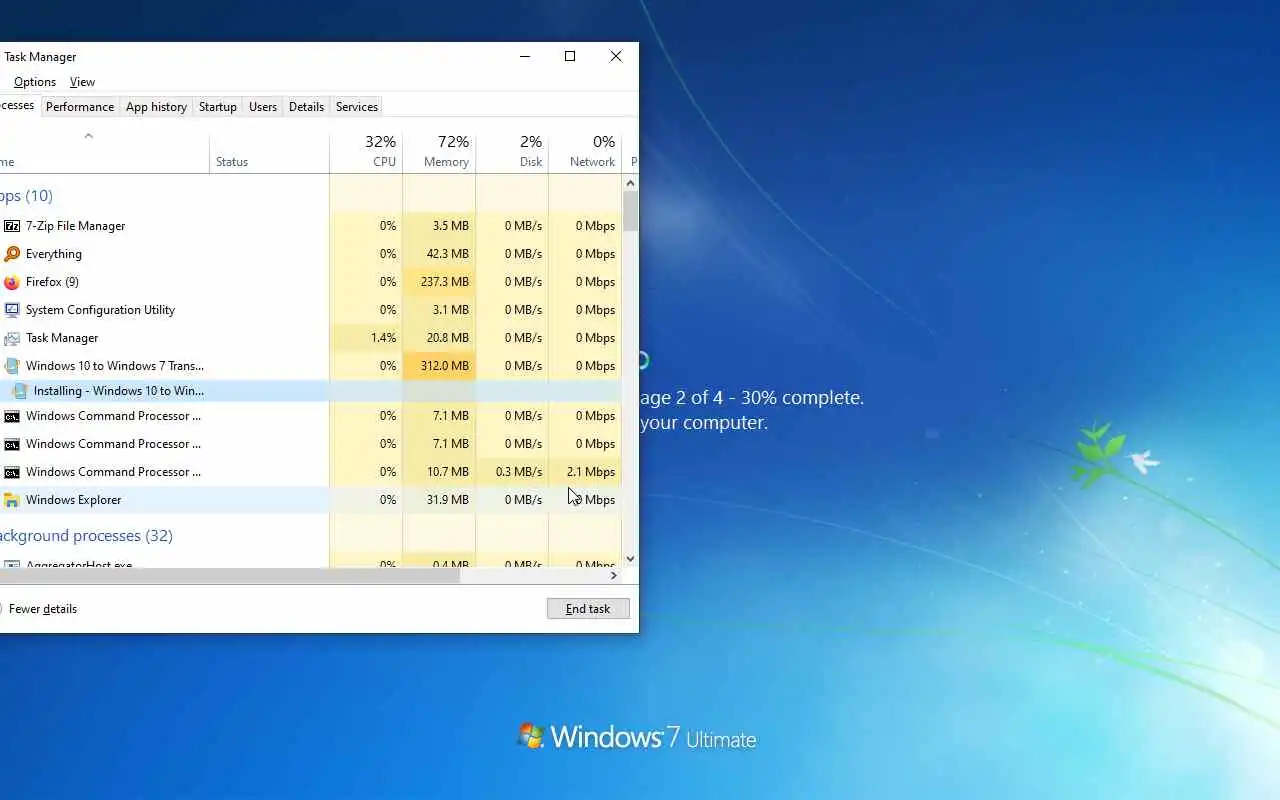Sort processes by the Memory column header
1280x800 pixels.
click(439, 151)
